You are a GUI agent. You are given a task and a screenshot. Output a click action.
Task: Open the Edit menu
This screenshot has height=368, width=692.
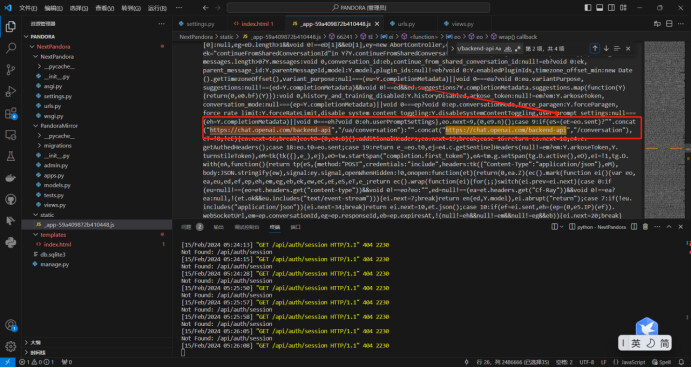point(54,8)
